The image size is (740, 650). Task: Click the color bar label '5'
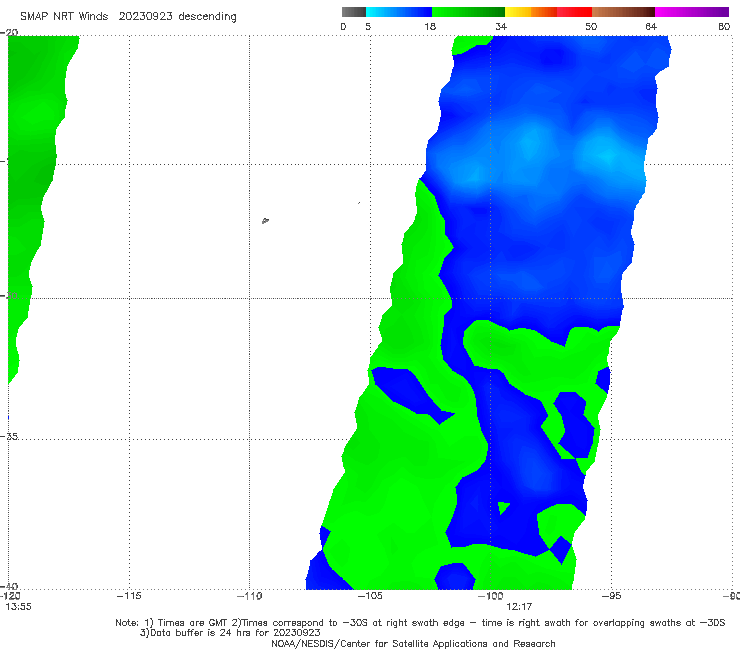tap(368, 27)
